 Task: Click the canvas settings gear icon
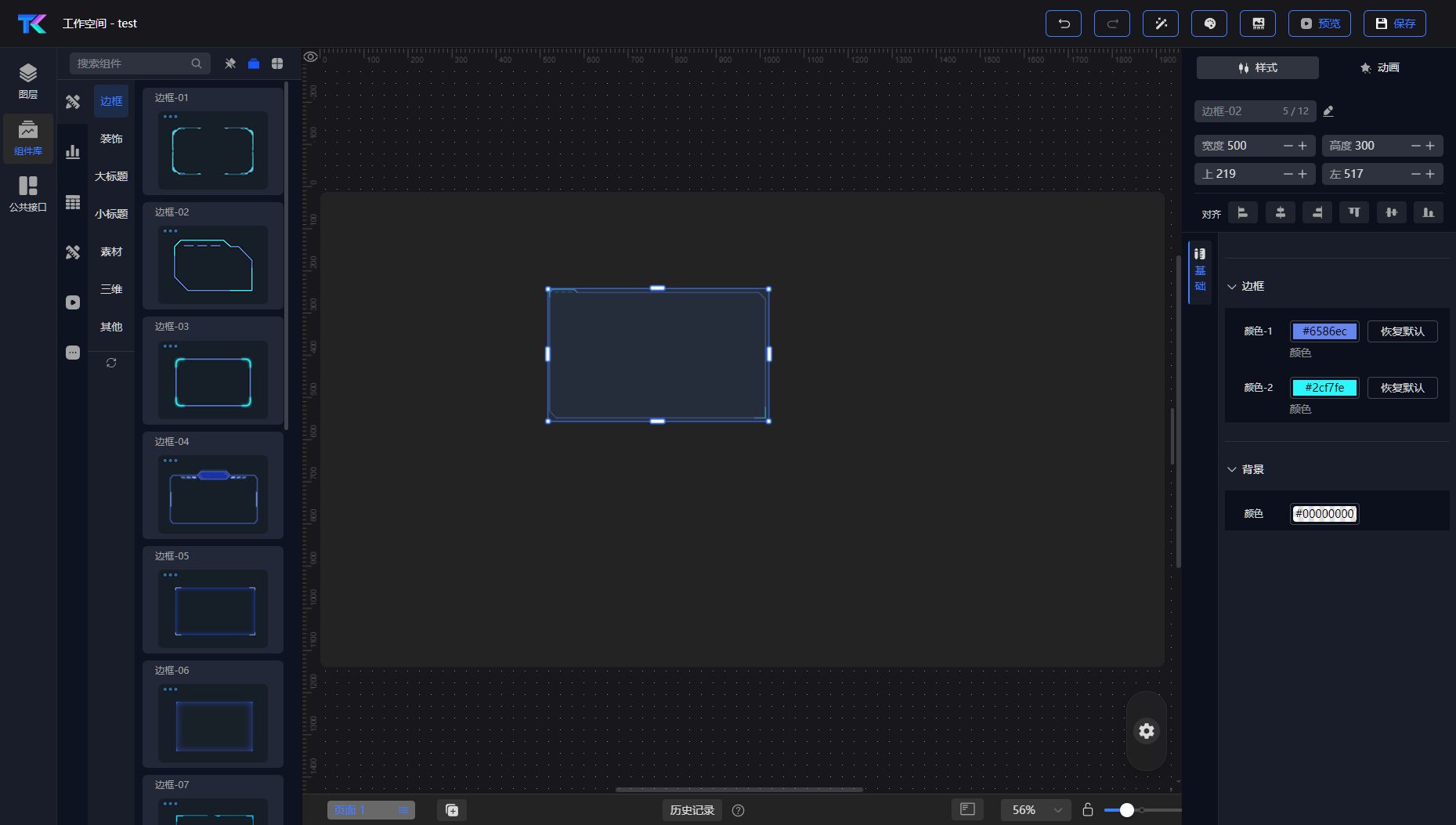click(x=1147, y=731)
